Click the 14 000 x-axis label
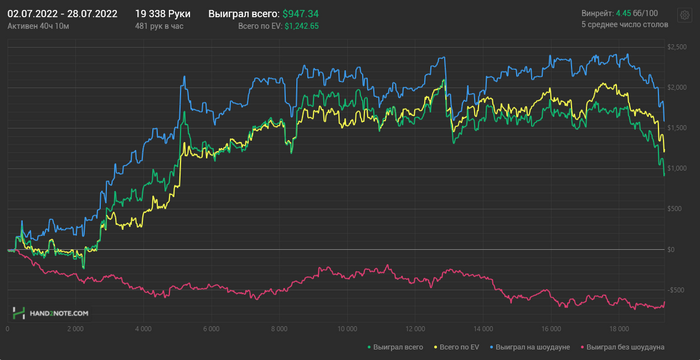This screenshot has width=700, height=360. tap(483, 329)
